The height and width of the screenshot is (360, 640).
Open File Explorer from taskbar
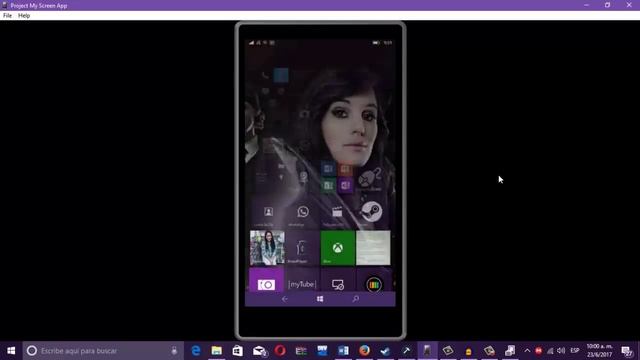pos(217,351)
